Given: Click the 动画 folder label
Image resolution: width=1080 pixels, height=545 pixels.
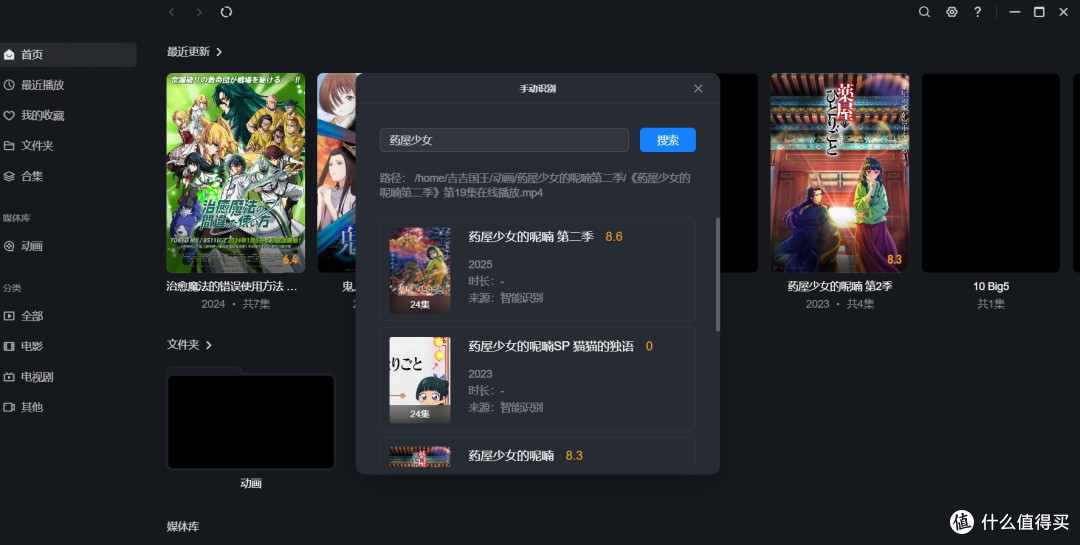Looking at the screenshot, I should tap(251, 483).
